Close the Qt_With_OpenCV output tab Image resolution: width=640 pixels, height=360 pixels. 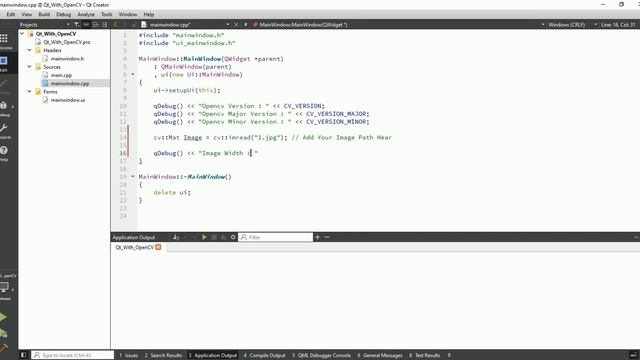click(158, 247)
